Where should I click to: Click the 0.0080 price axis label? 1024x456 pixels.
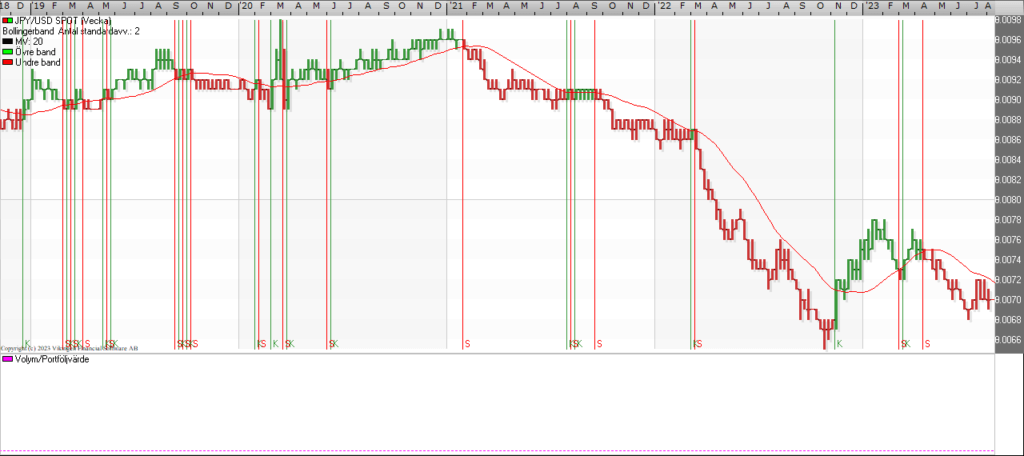coord(1008,200)
